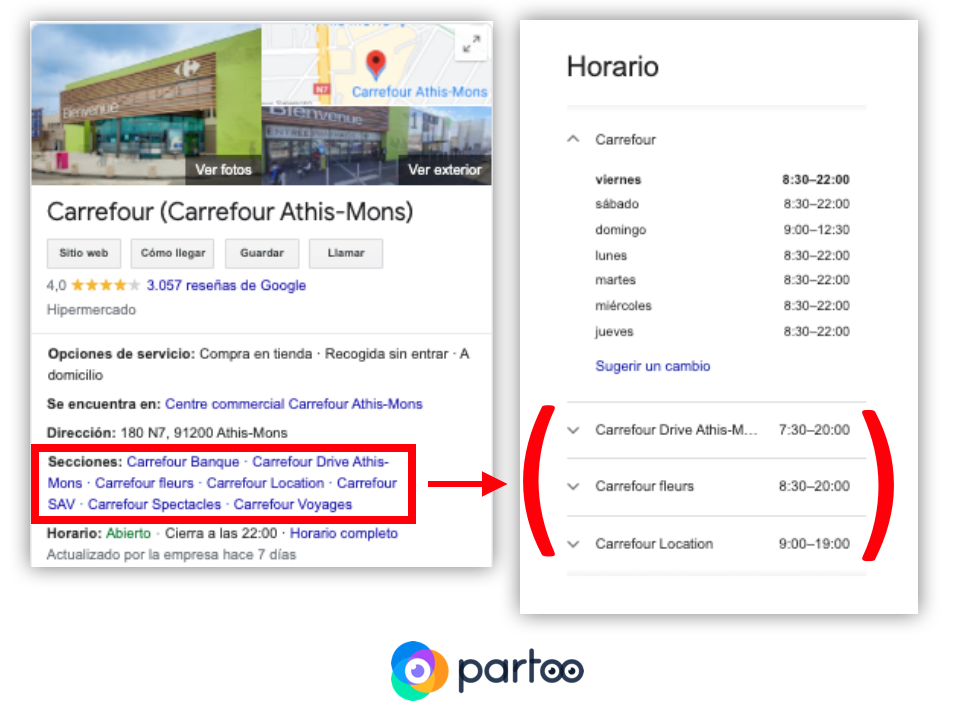Click the Guardar button
The image size is (960, 716).
click(x=262, y=253)
